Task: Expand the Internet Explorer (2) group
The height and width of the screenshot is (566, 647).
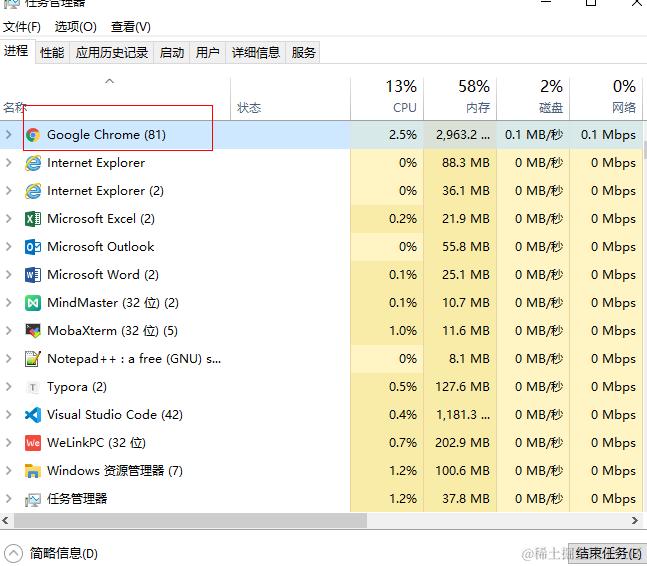Action: coord(9,191)
